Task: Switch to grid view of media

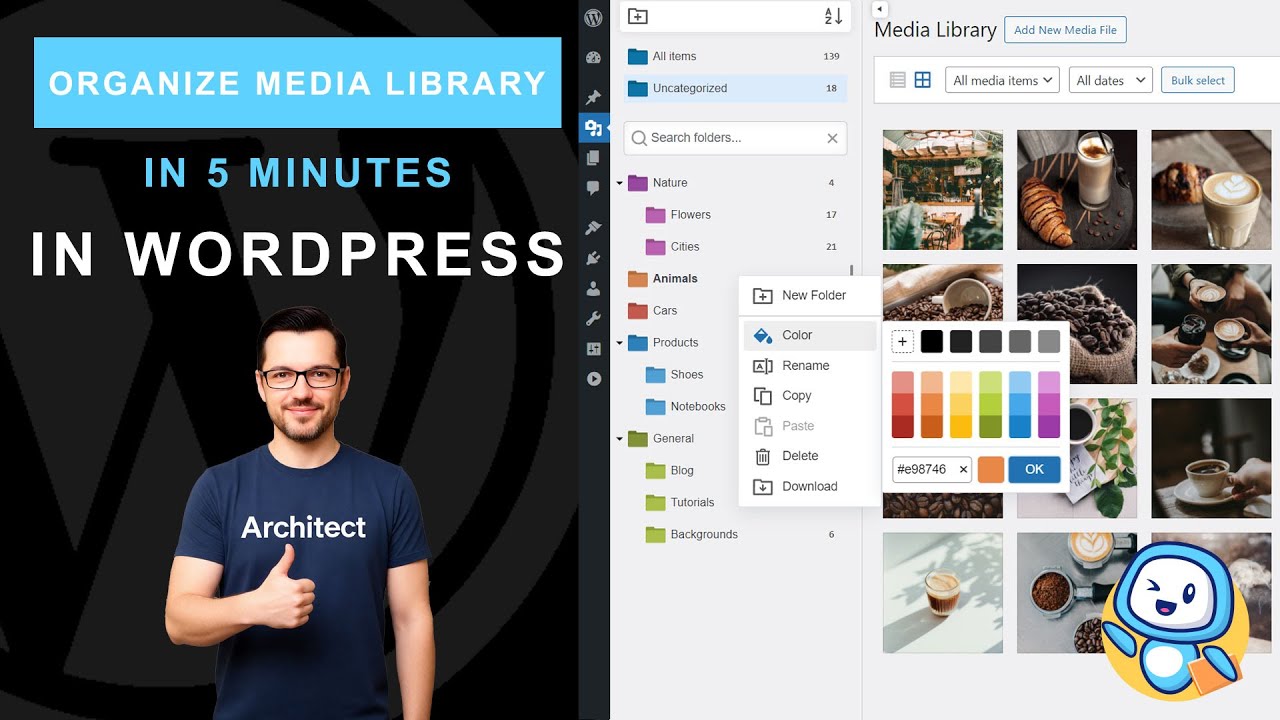Action: [x=923, y=80]
